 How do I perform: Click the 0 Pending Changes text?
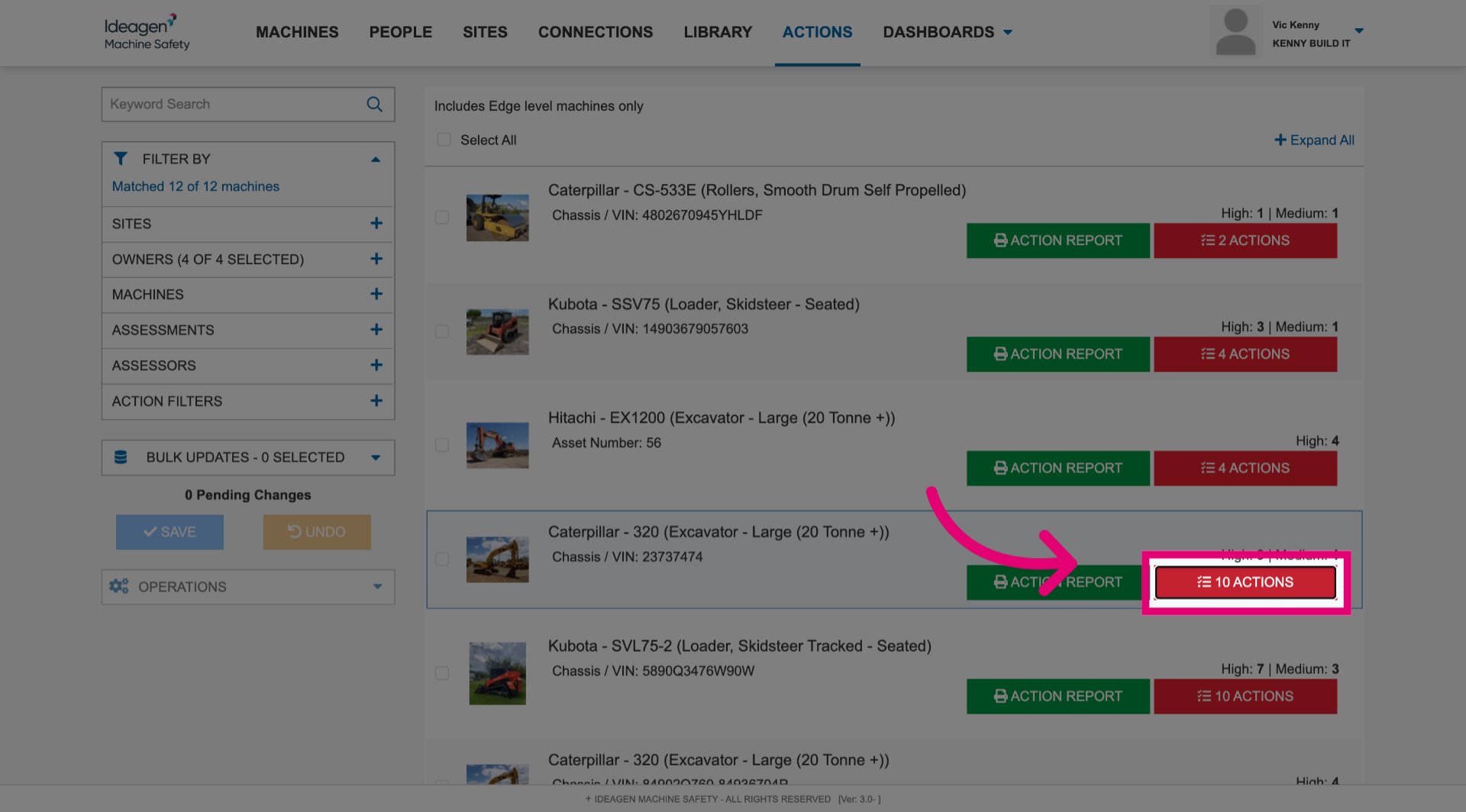click(247, 495)
